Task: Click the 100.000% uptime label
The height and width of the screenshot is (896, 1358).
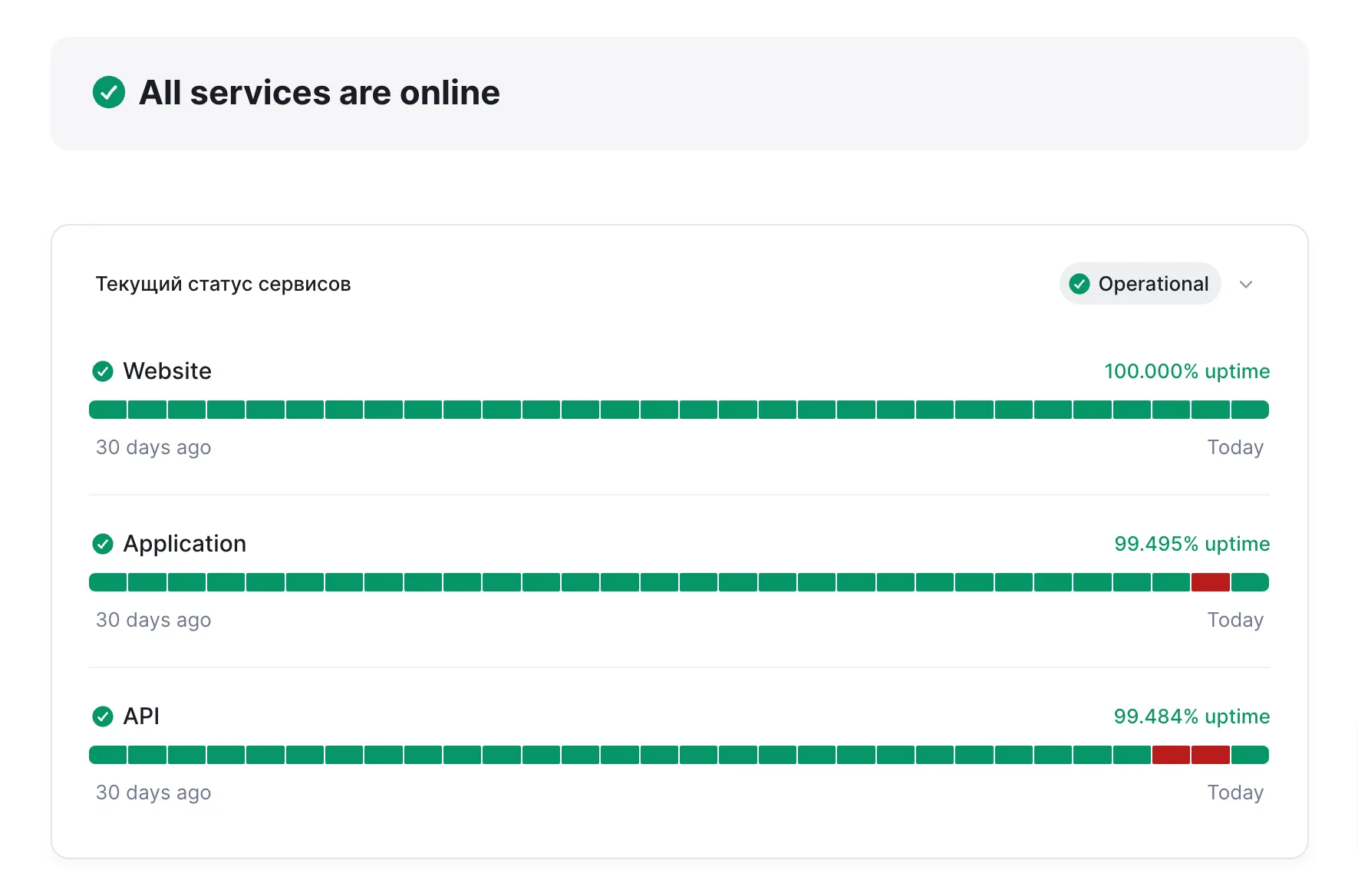Action: (1187, 371)
